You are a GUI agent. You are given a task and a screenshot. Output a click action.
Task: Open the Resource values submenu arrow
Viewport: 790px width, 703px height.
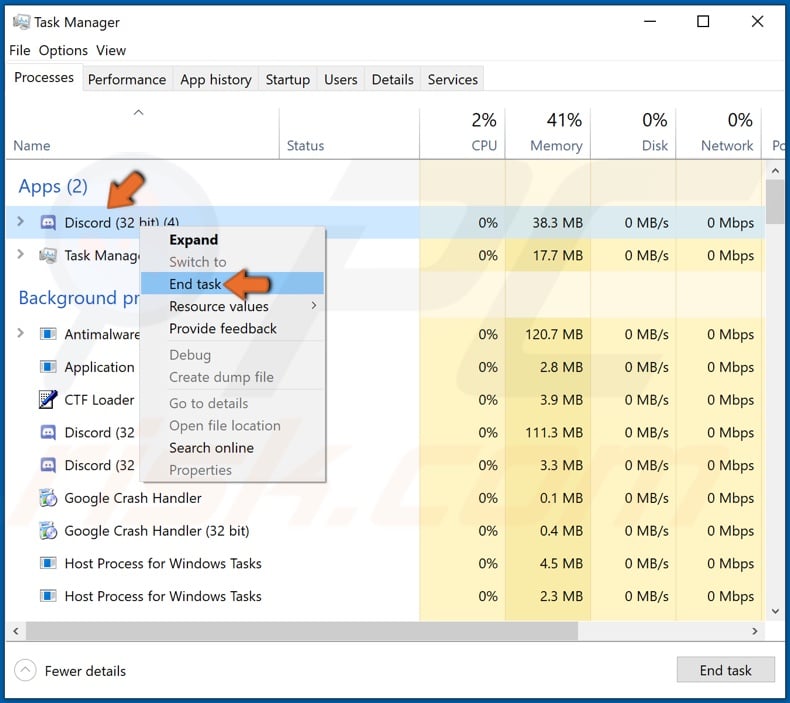[314, 305]
